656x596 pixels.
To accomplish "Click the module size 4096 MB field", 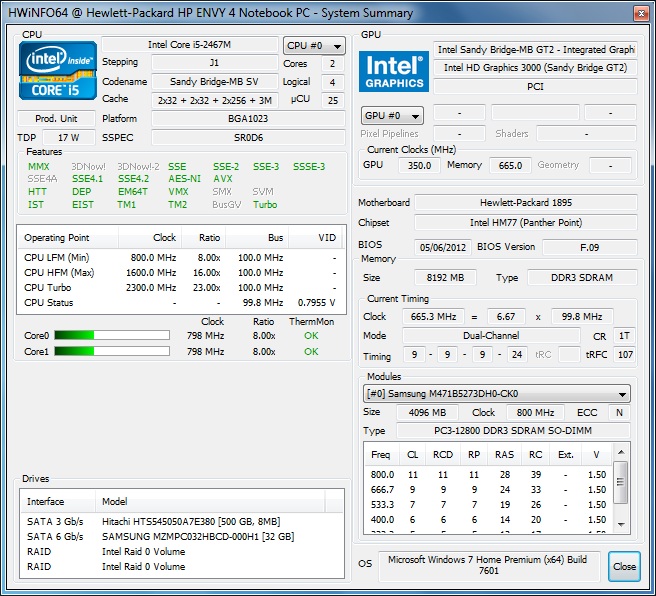I will click(x=427, y=413).
